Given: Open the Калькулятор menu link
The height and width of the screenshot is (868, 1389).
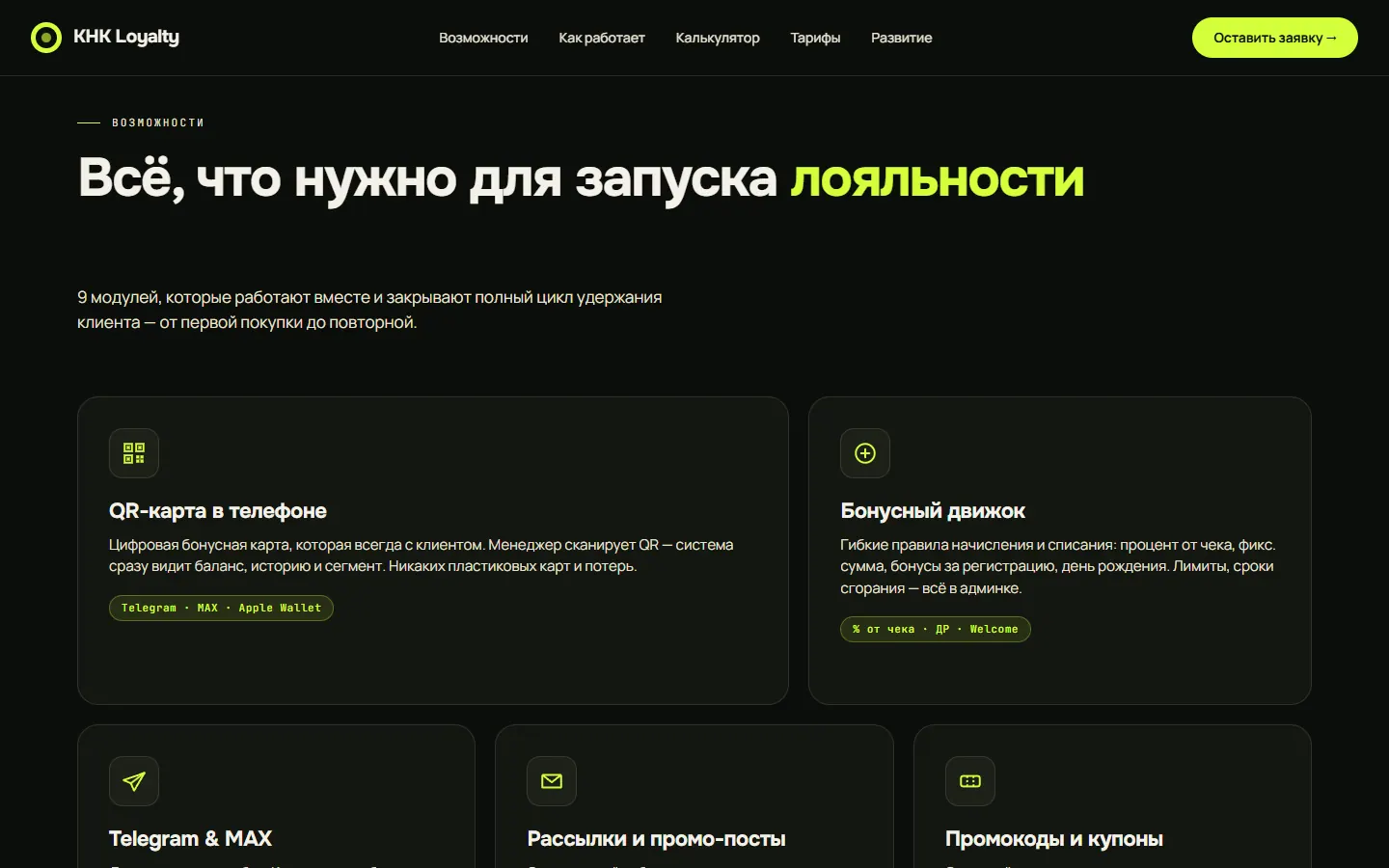Looking at the screenshot, I should (x=718, y=38).
